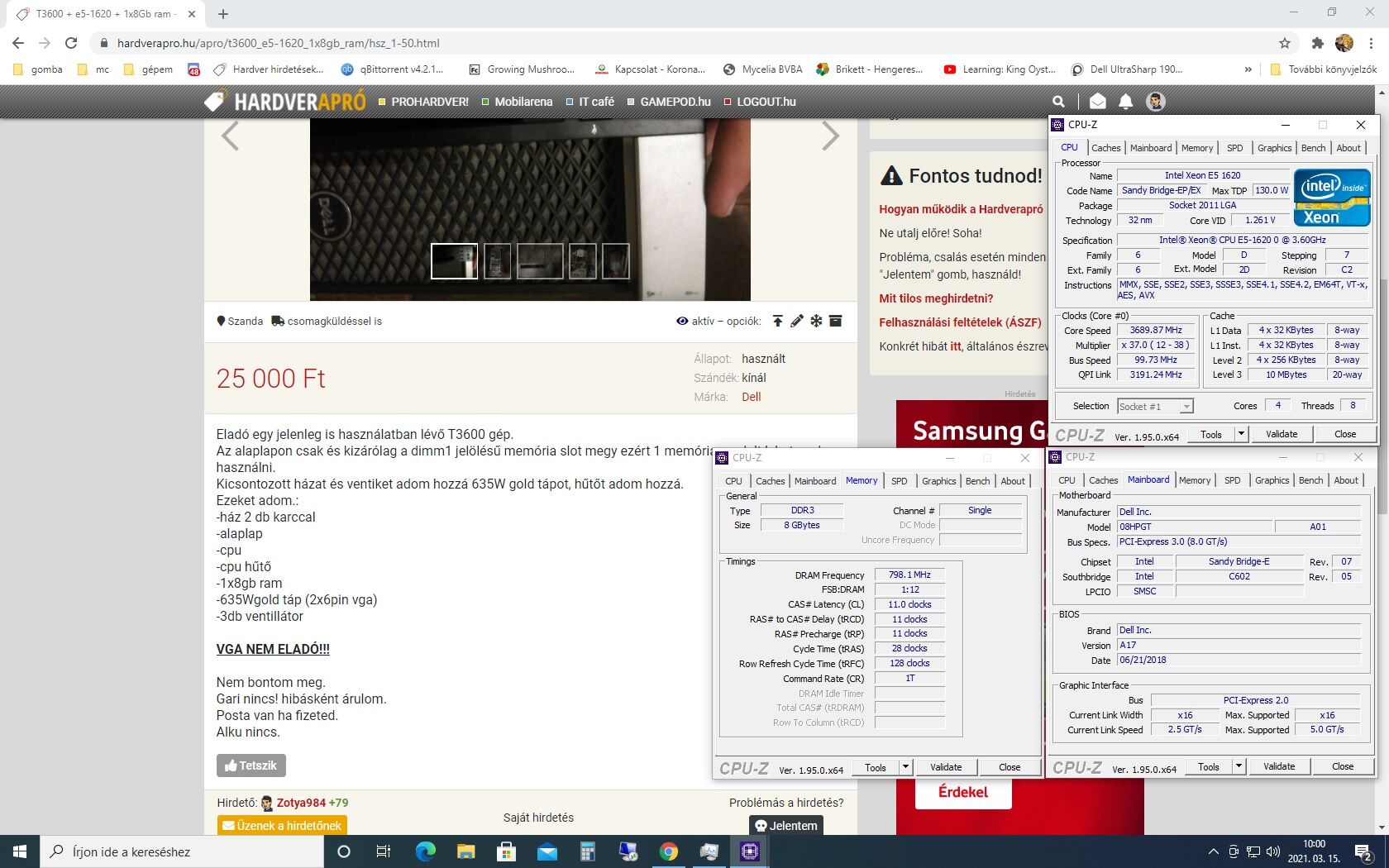Open the gomba bookmarks folder
This screenshot has height=868, width=1389.
click(37, 69)
